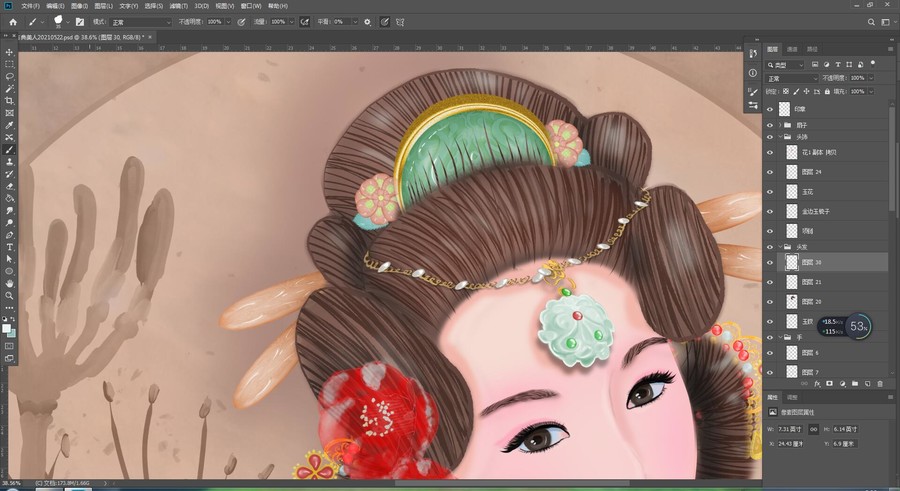
Task: Select the Hand tool
Action: [x=9, y=283]
